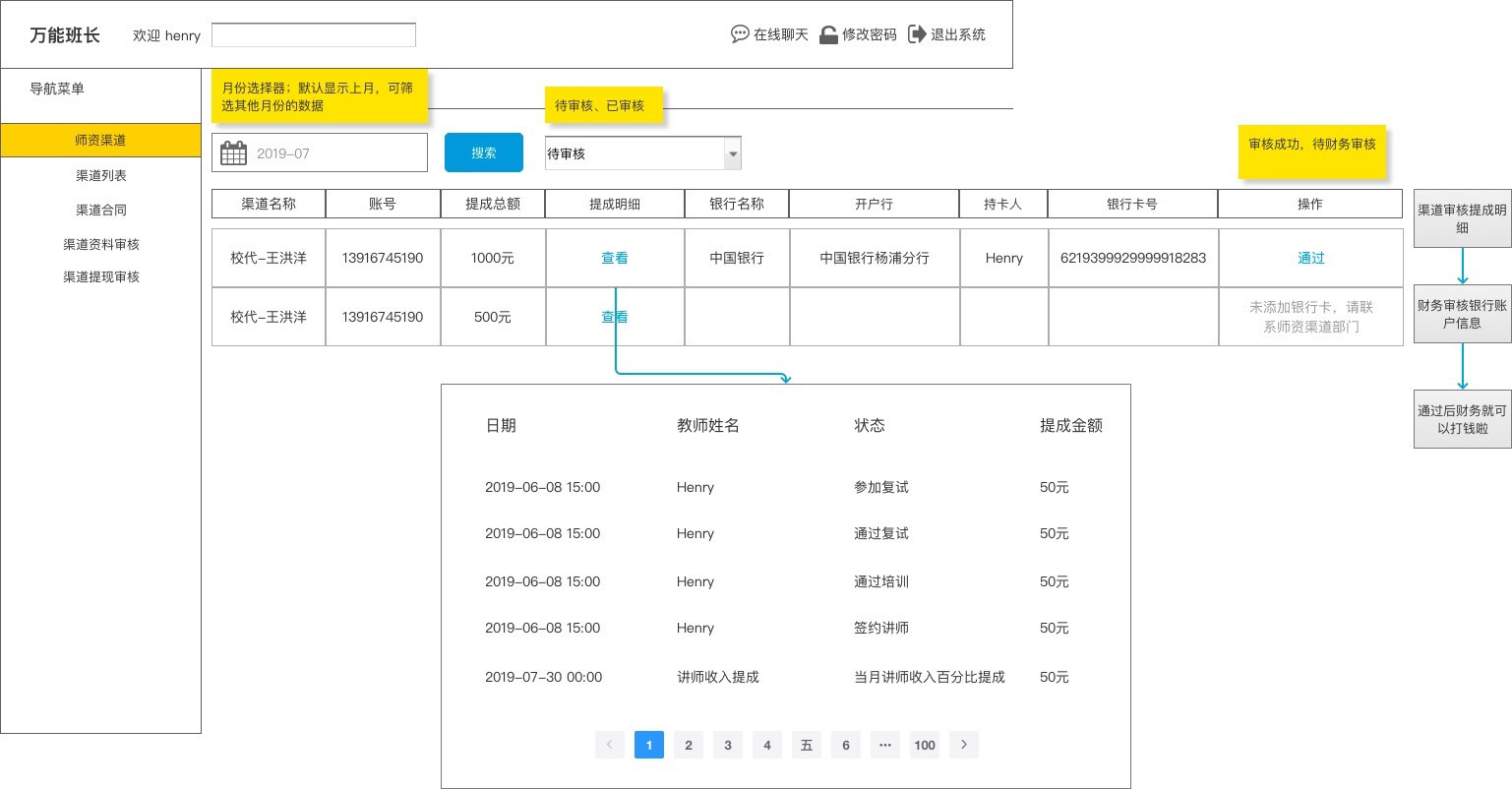
Task: Select 师资渠道 in navigation menu
Action: tap(100, 140)
